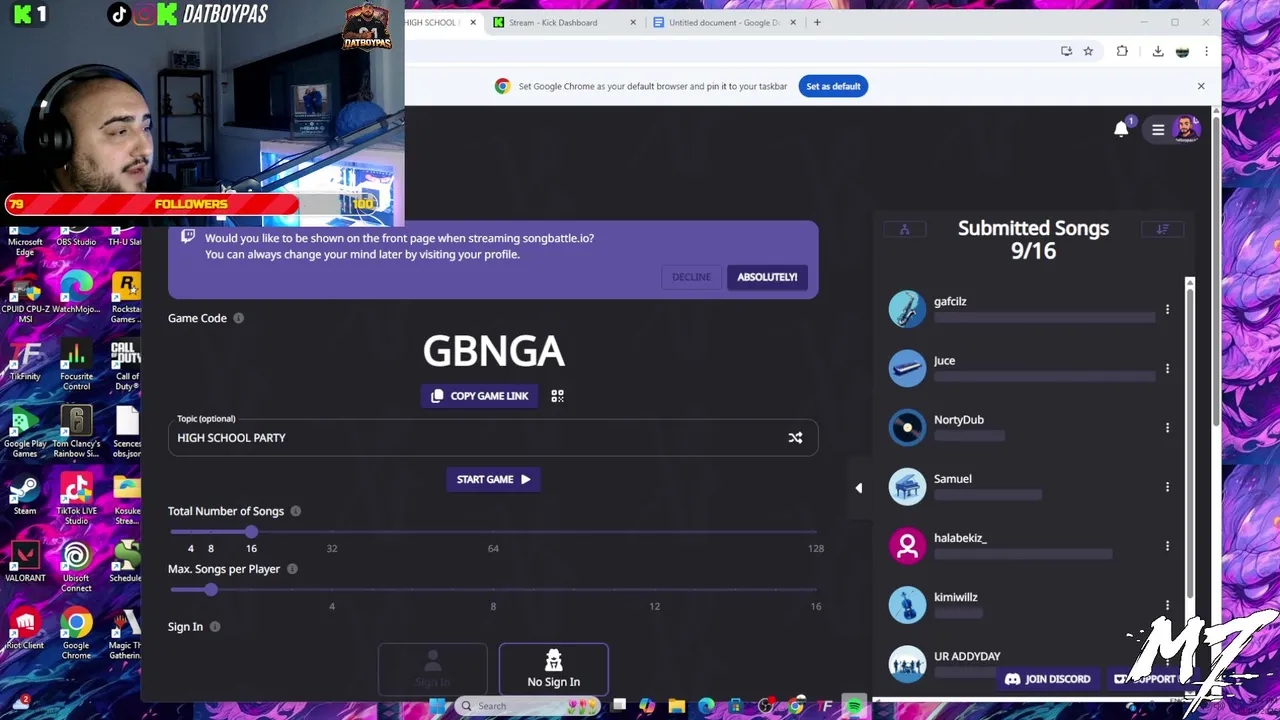Screen dimensions: 1280x720
Task: Open the hamburger menu beside profile avatar
Action: [1158, 129]
